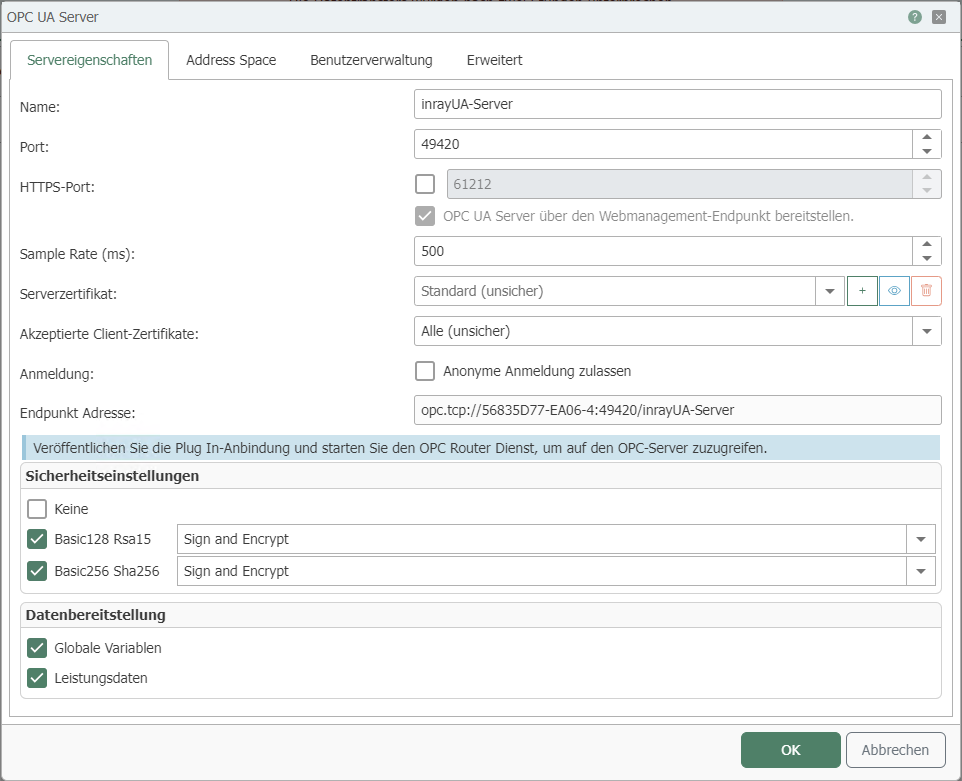Confirm settings with OK

(x=790, y=749)
